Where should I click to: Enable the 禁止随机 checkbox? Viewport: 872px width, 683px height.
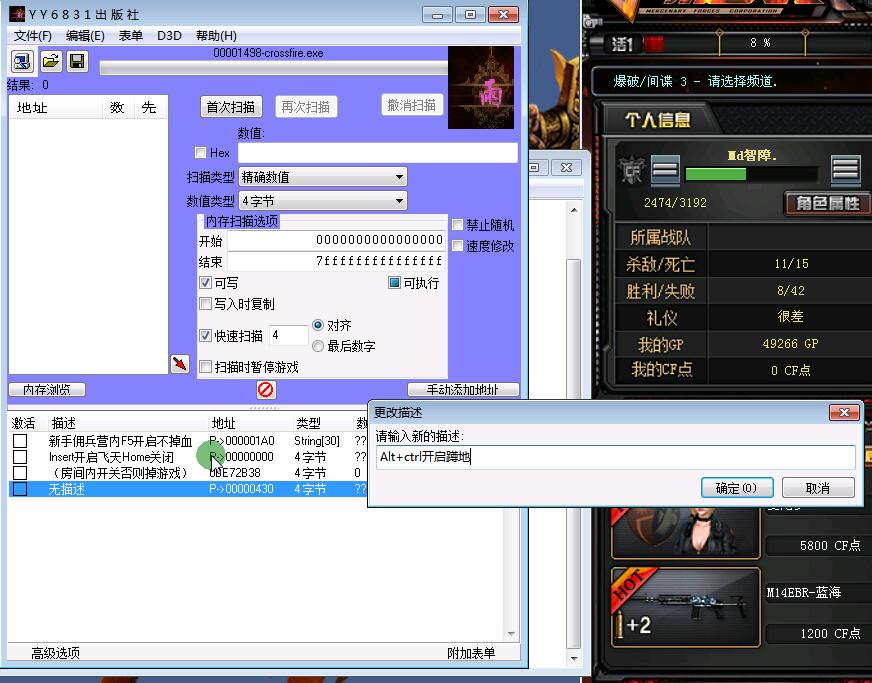[x=457, y=225]
